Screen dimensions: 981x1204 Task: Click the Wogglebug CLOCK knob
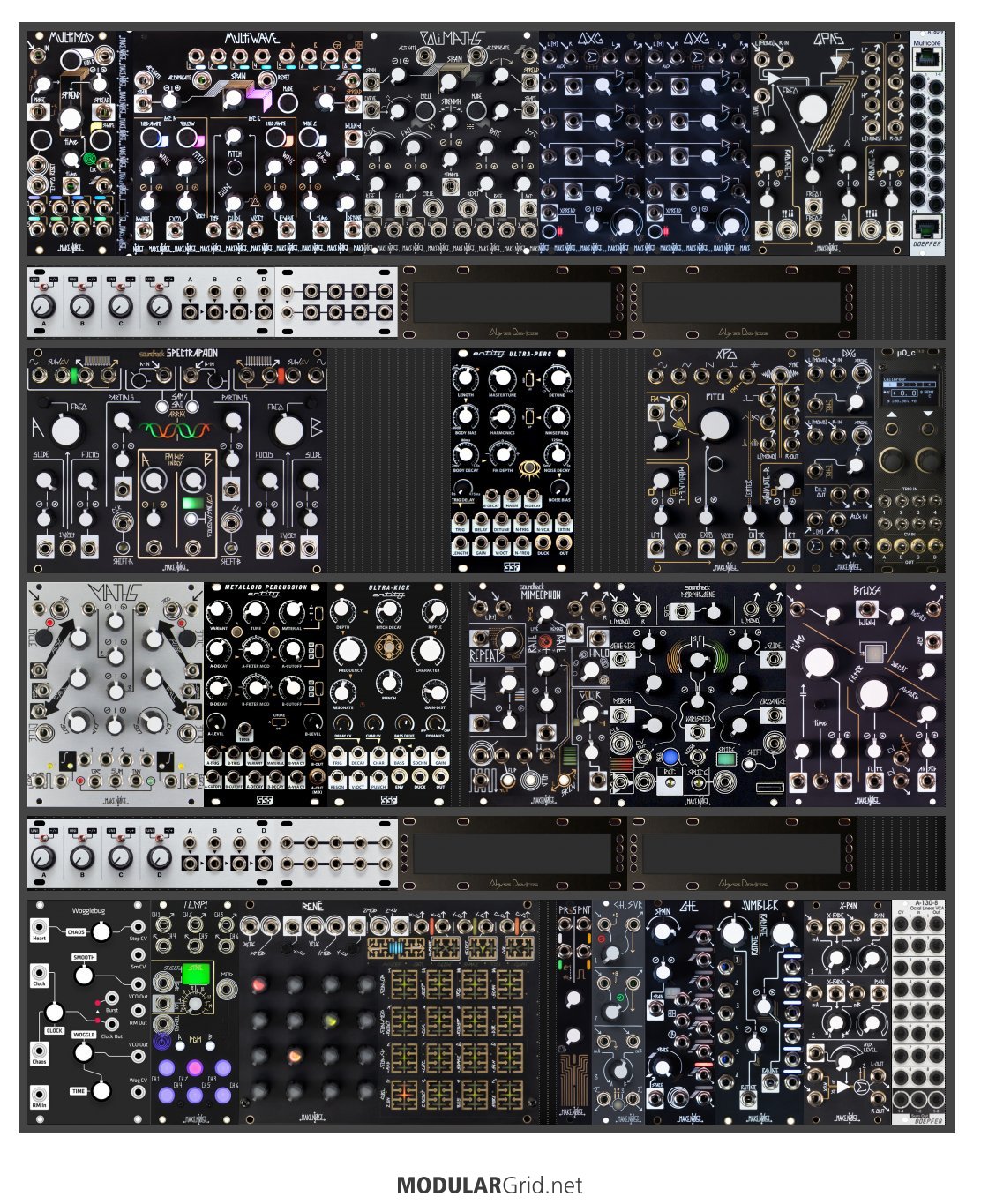[55, 1012]
